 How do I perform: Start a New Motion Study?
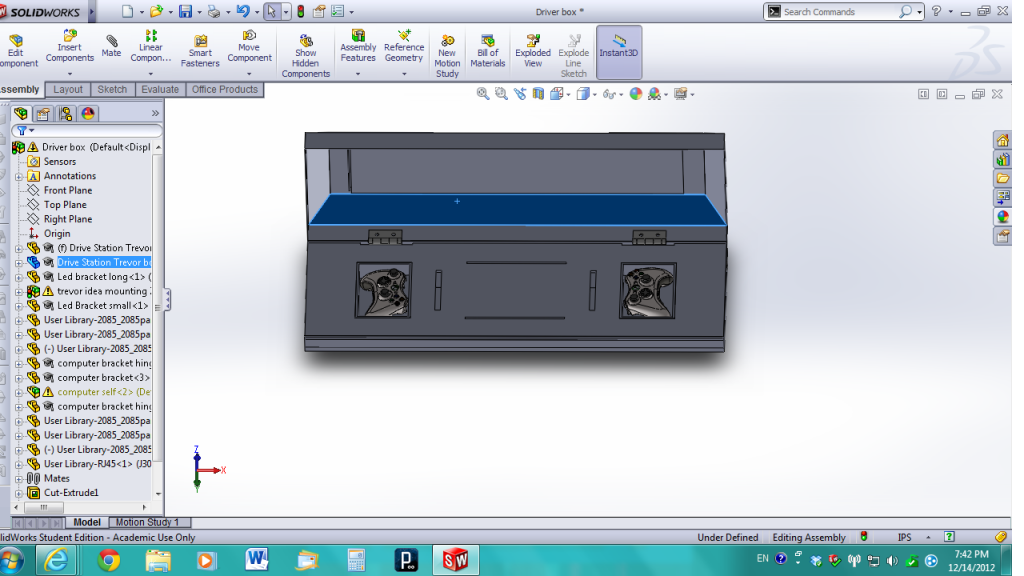click(x=447, y=56)
